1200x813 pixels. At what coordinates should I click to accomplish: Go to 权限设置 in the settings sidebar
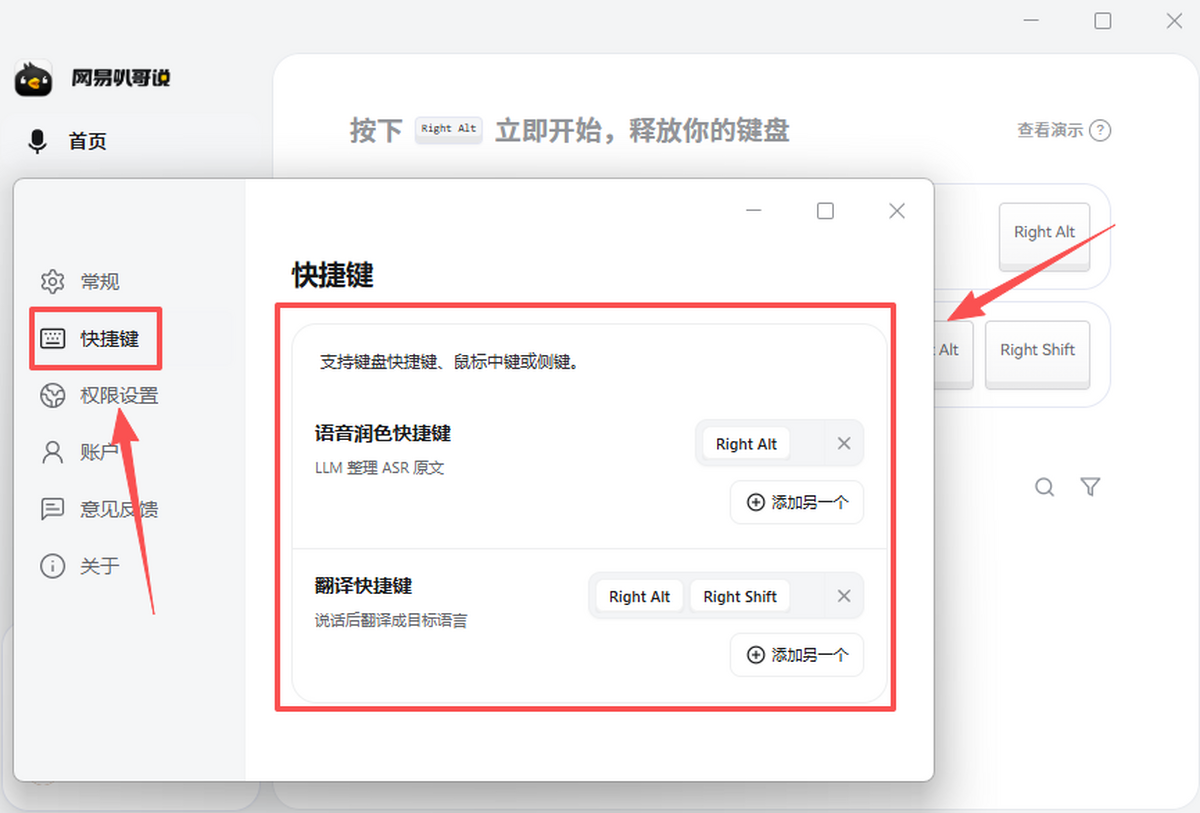[x=99, y=396]
